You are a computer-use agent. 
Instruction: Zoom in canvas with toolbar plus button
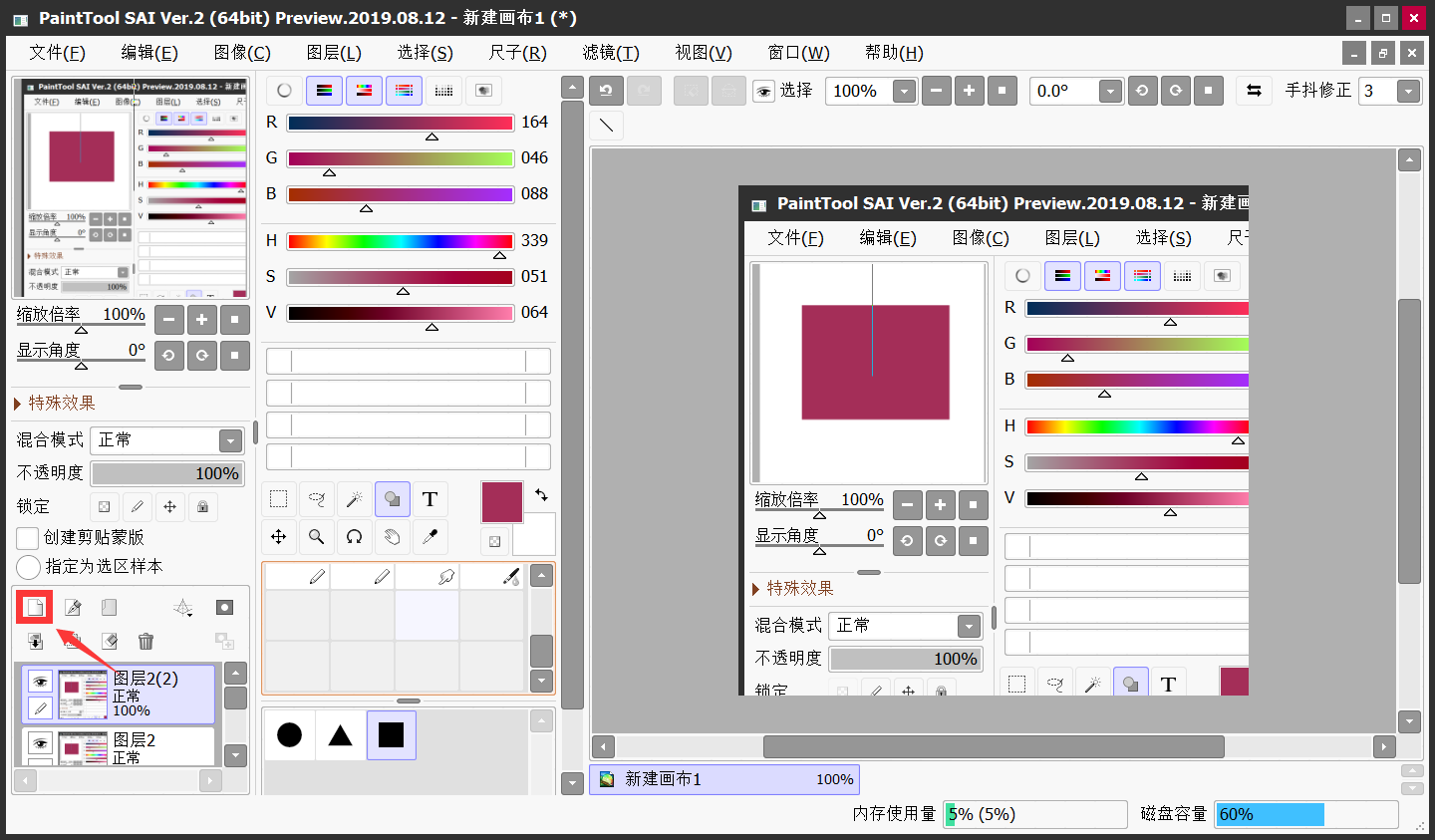pyautogui.click(x=969, y=91)
